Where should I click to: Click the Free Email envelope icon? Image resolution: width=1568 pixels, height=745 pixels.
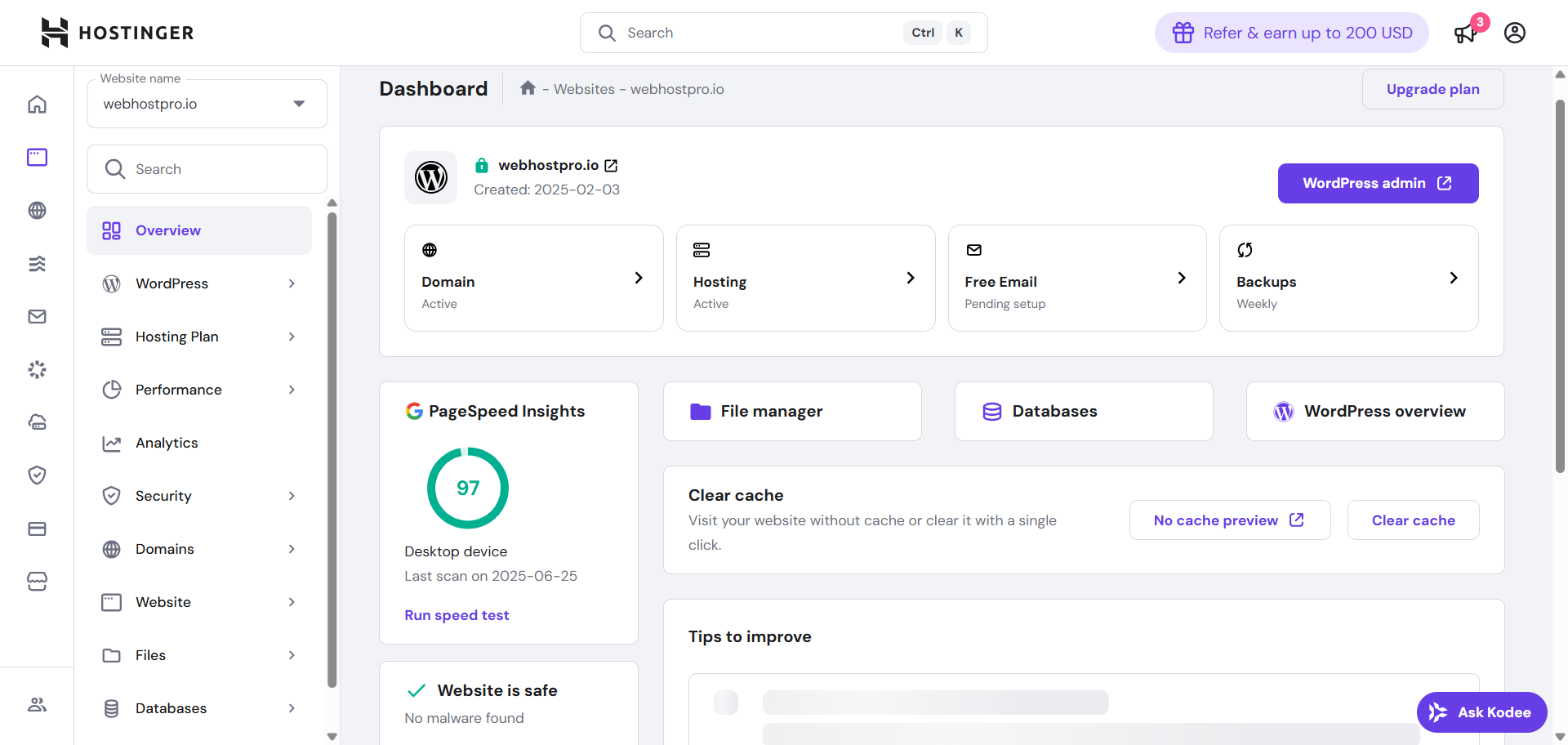tap(973, 250)
